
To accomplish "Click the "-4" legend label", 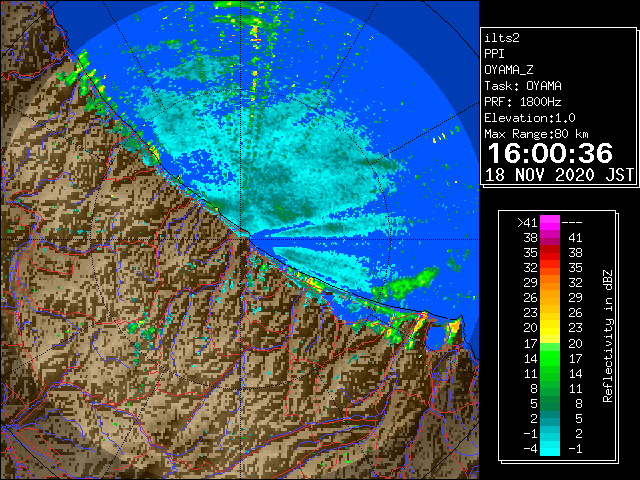I will tap(530, 449).
